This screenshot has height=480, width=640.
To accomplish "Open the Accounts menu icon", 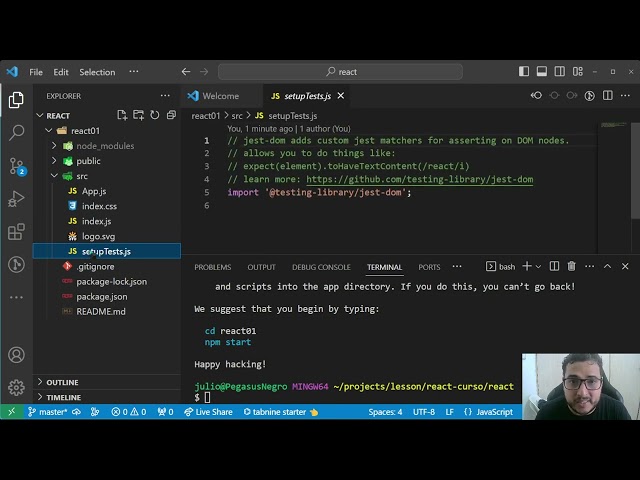I will (16, 355).
